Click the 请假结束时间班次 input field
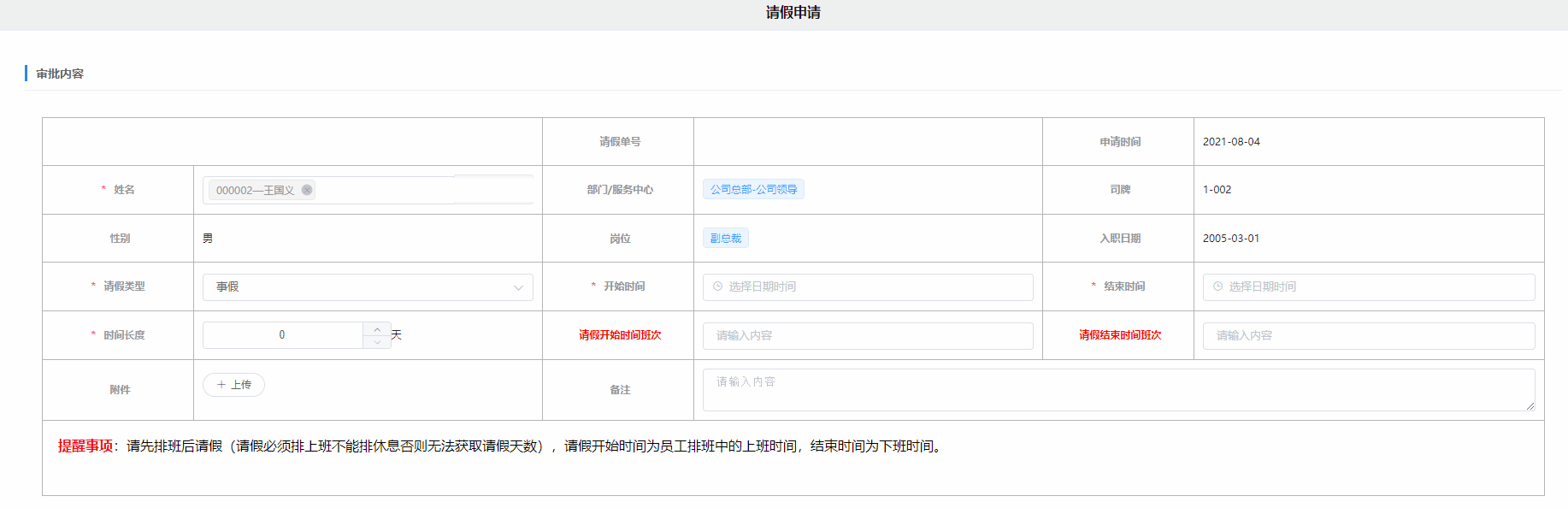The image size is (1568, 508). click(1368, 336)
